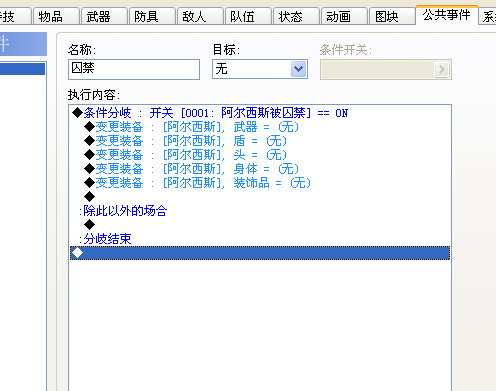The height and width of the screenshot is (391, 496).
Task: Select the 条件分岐 开关 [0001] line
Action: [x=260, y=113]
